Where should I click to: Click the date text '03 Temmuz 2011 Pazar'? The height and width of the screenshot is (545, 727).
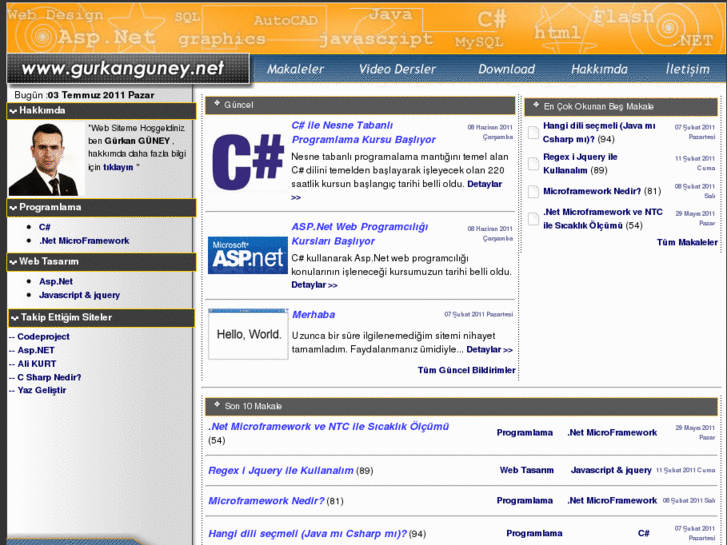(x=101, y=96)
